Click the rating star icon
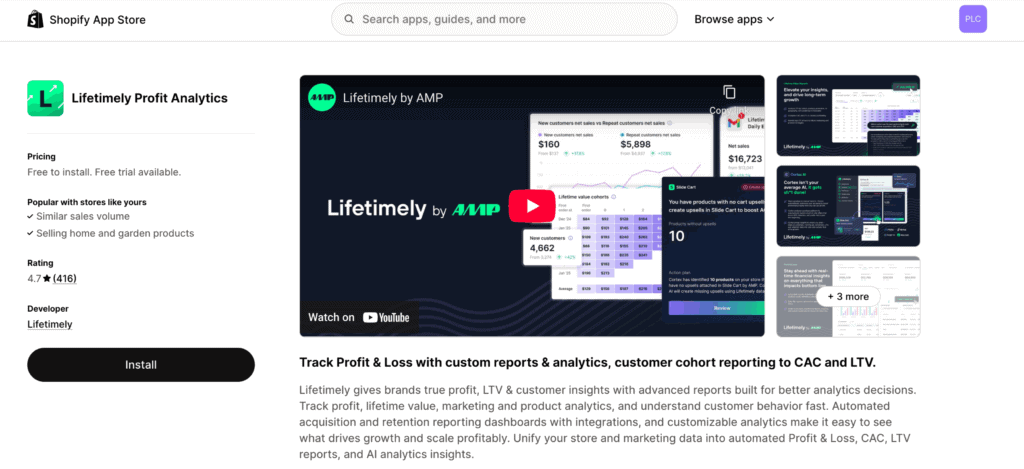This screenshot has width=1024, height=469. coord(47,279)
